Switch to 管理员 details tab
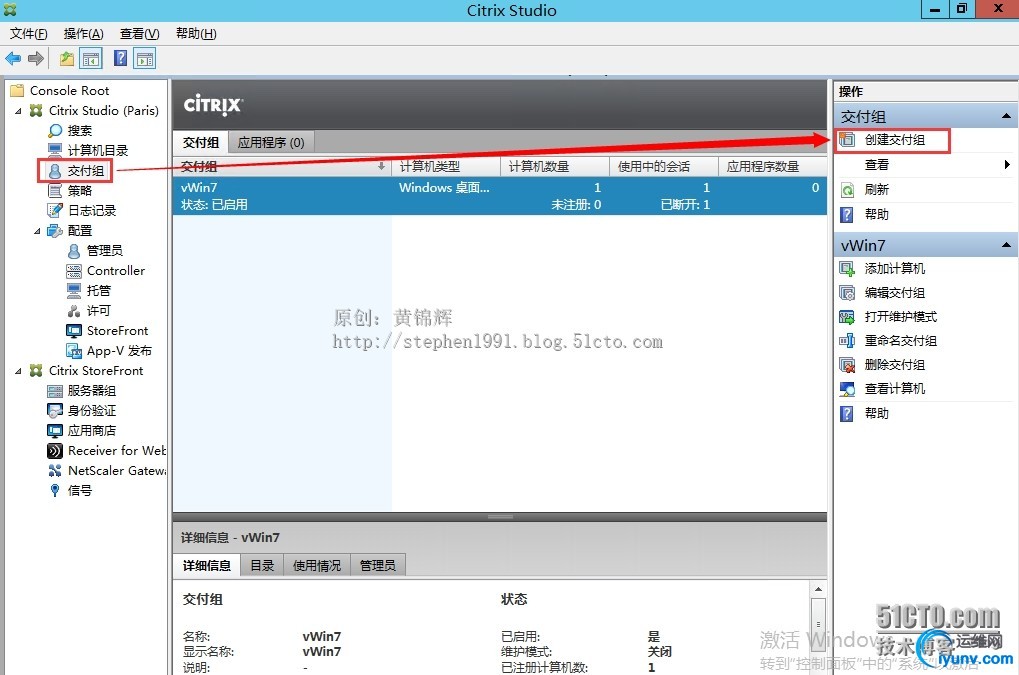The height and width of the screenshot is (675, 1019). click(378, 566)
